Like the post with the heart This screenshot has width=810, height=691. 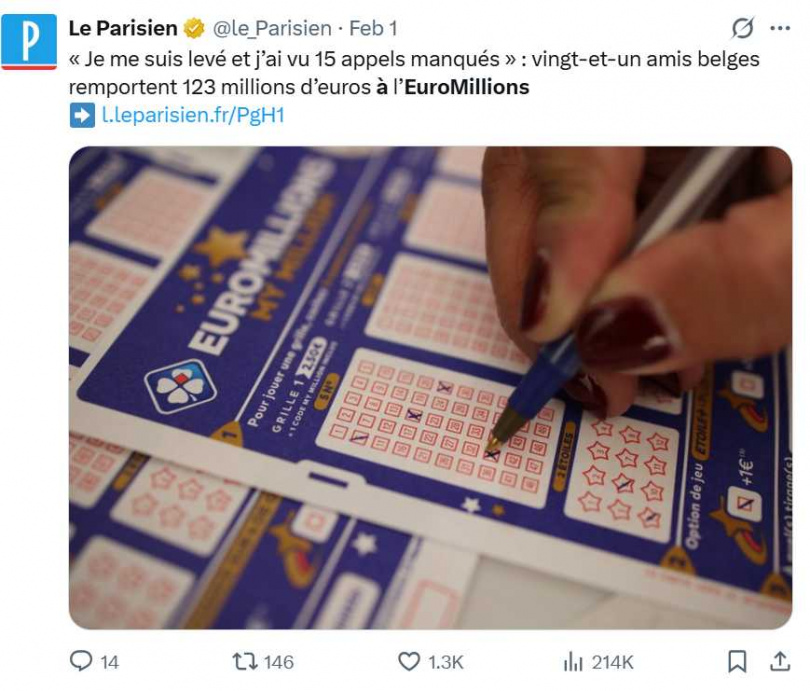pyautogui.click(x=409, y=661)
